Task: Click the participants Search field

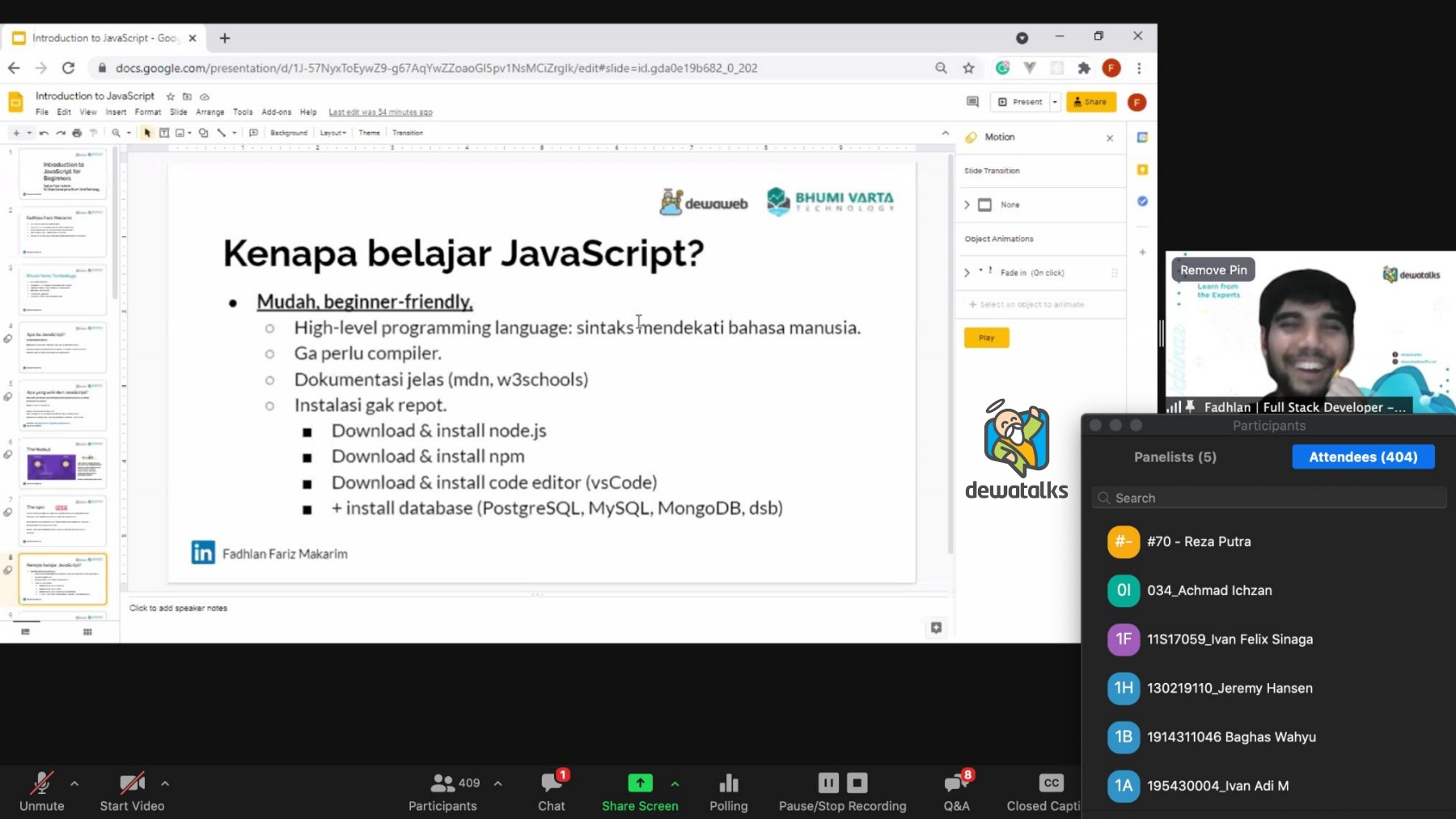Action: tap(1270, 498)
